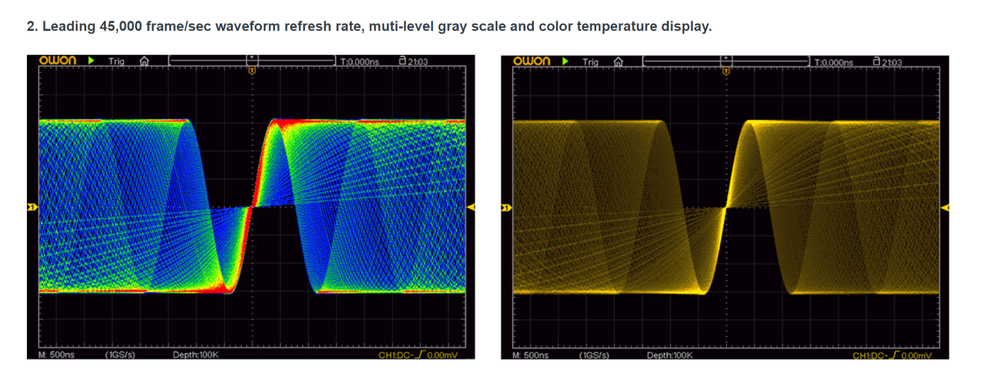
Task: Click green run arrow in yellow gray-scale screenshot
Action: (x=565, y=61)
